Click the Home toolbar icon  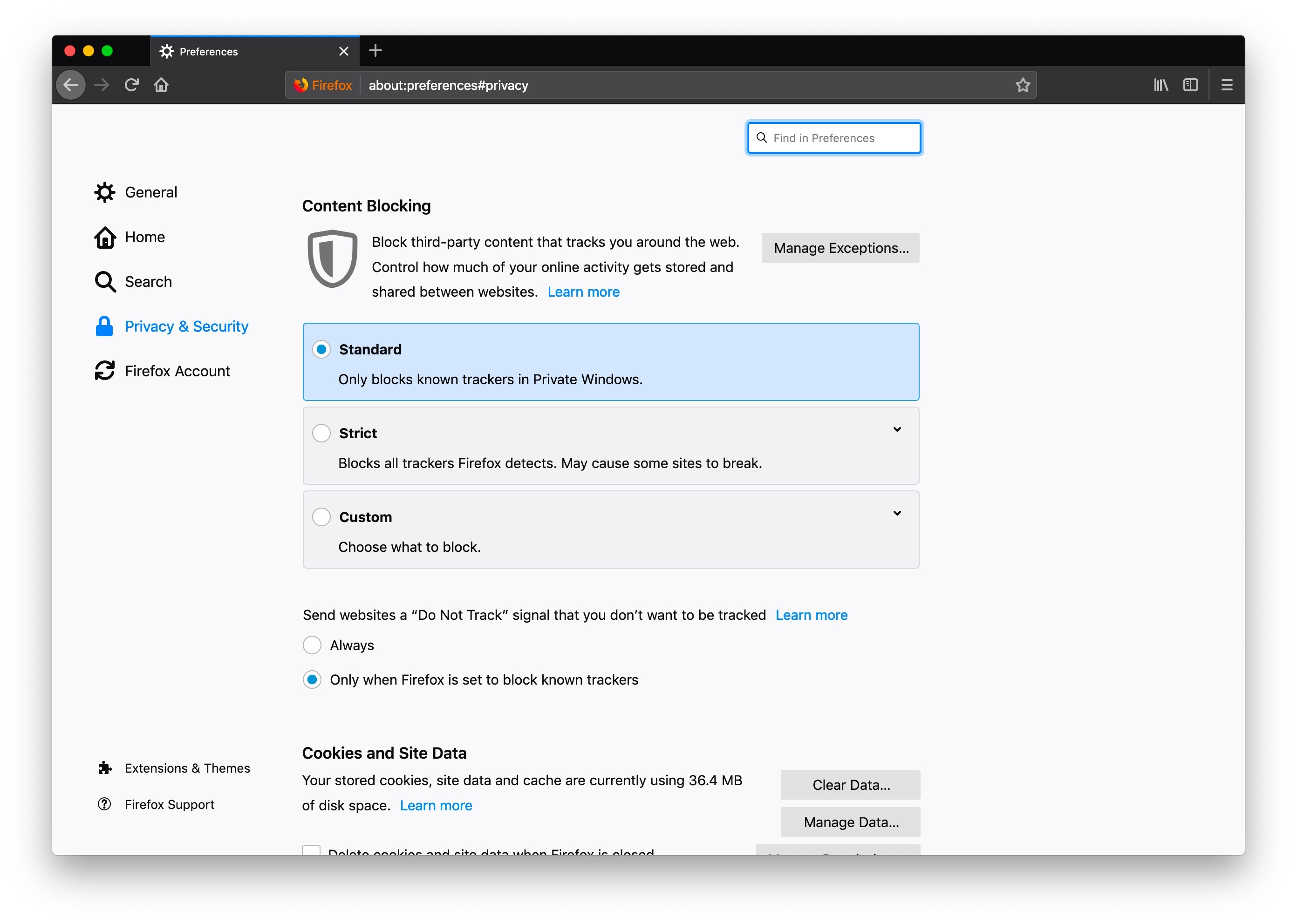[161, 85]
